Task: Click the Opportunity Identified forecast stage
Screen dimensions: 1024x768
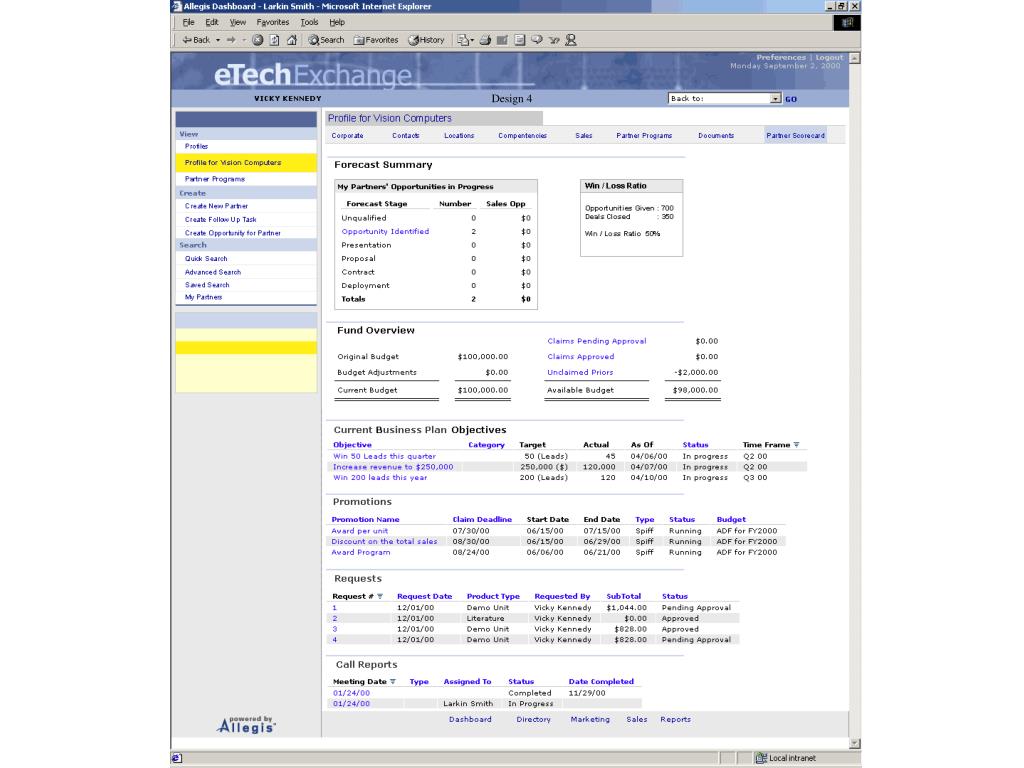Action: pyautogui.click(x=385, y=231)
